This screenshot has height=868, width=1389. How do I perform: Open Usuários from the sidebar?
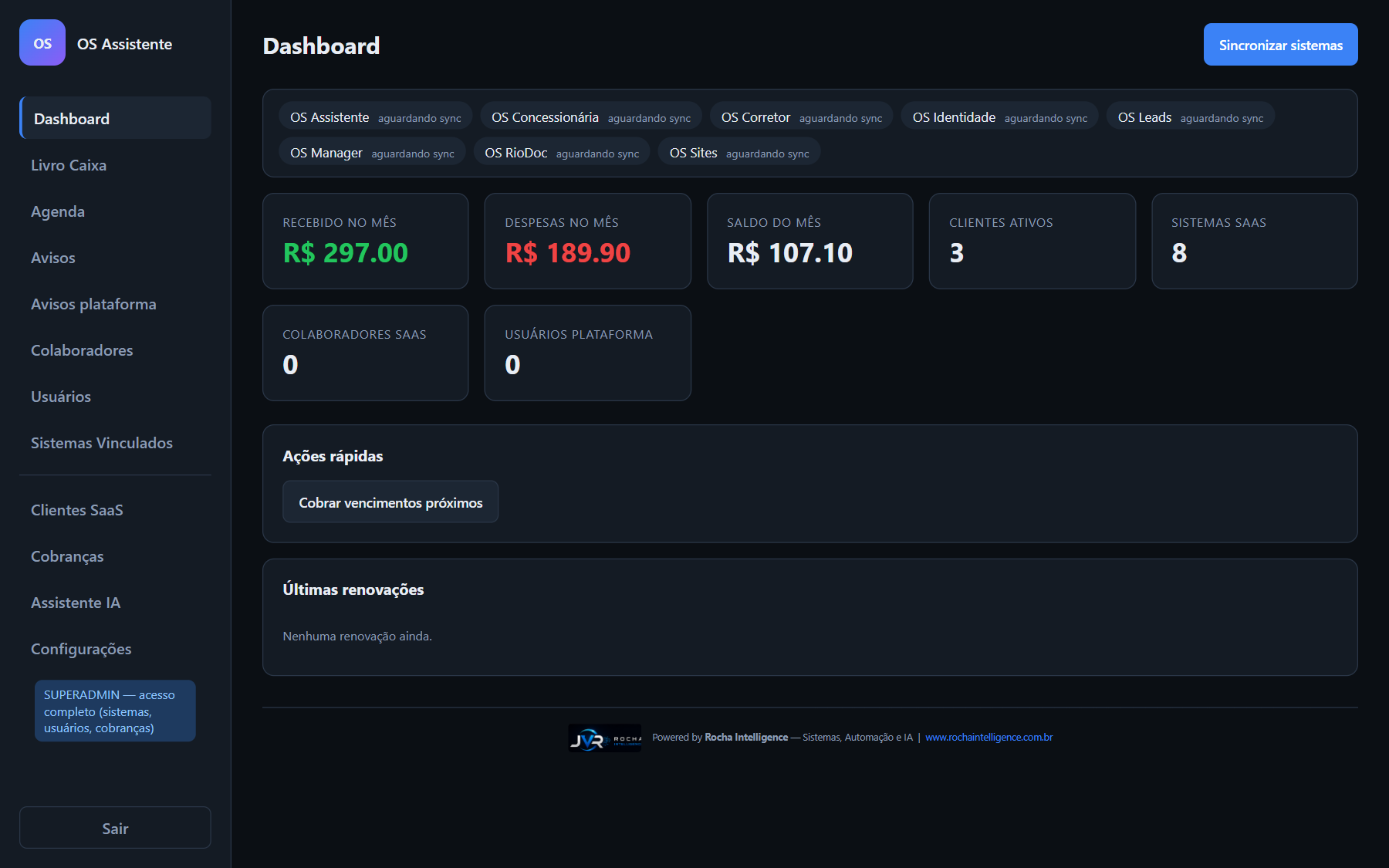(x=115, y=397)
